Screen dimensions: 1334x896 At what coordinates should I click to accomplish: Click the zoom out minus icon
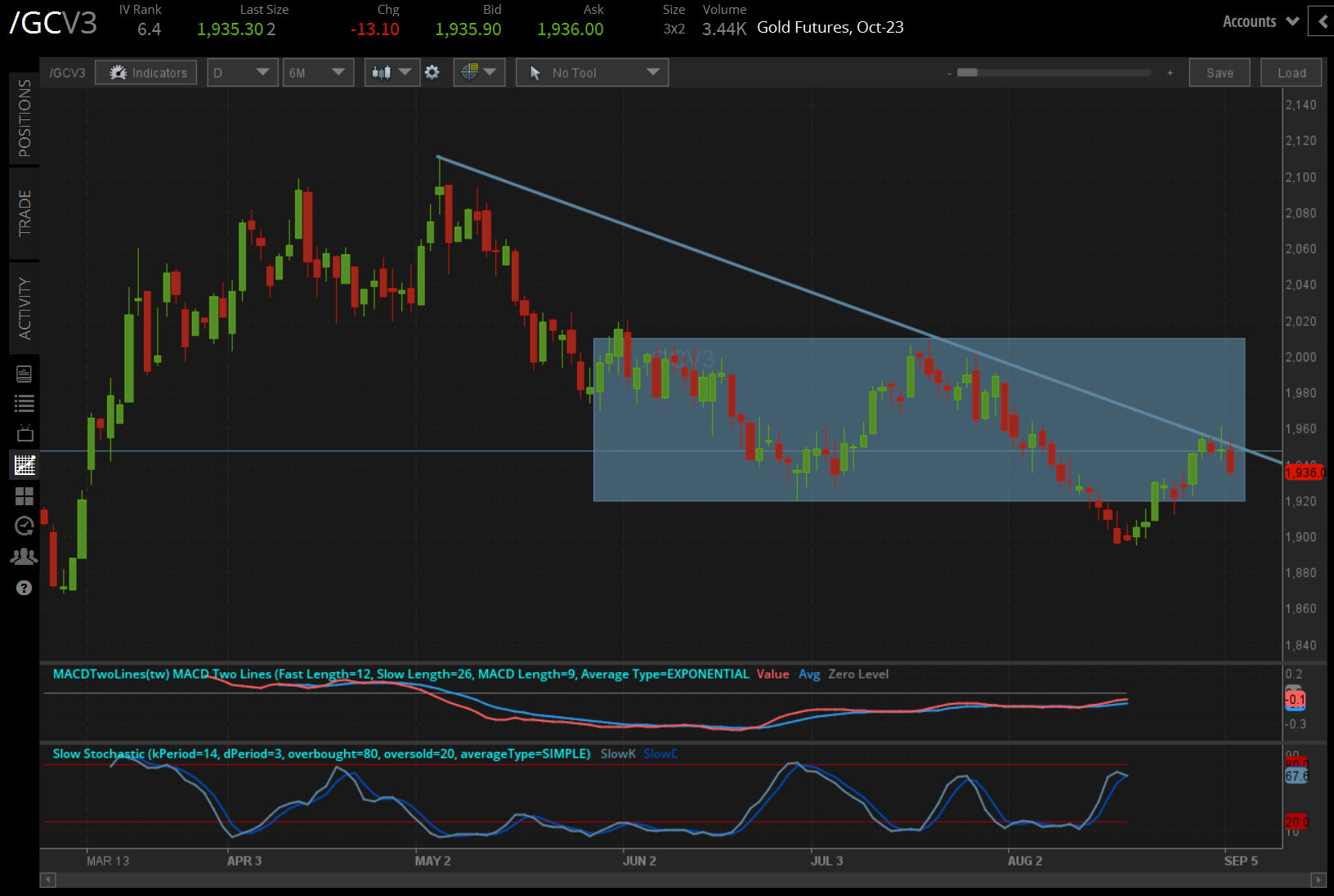point(949,74)
